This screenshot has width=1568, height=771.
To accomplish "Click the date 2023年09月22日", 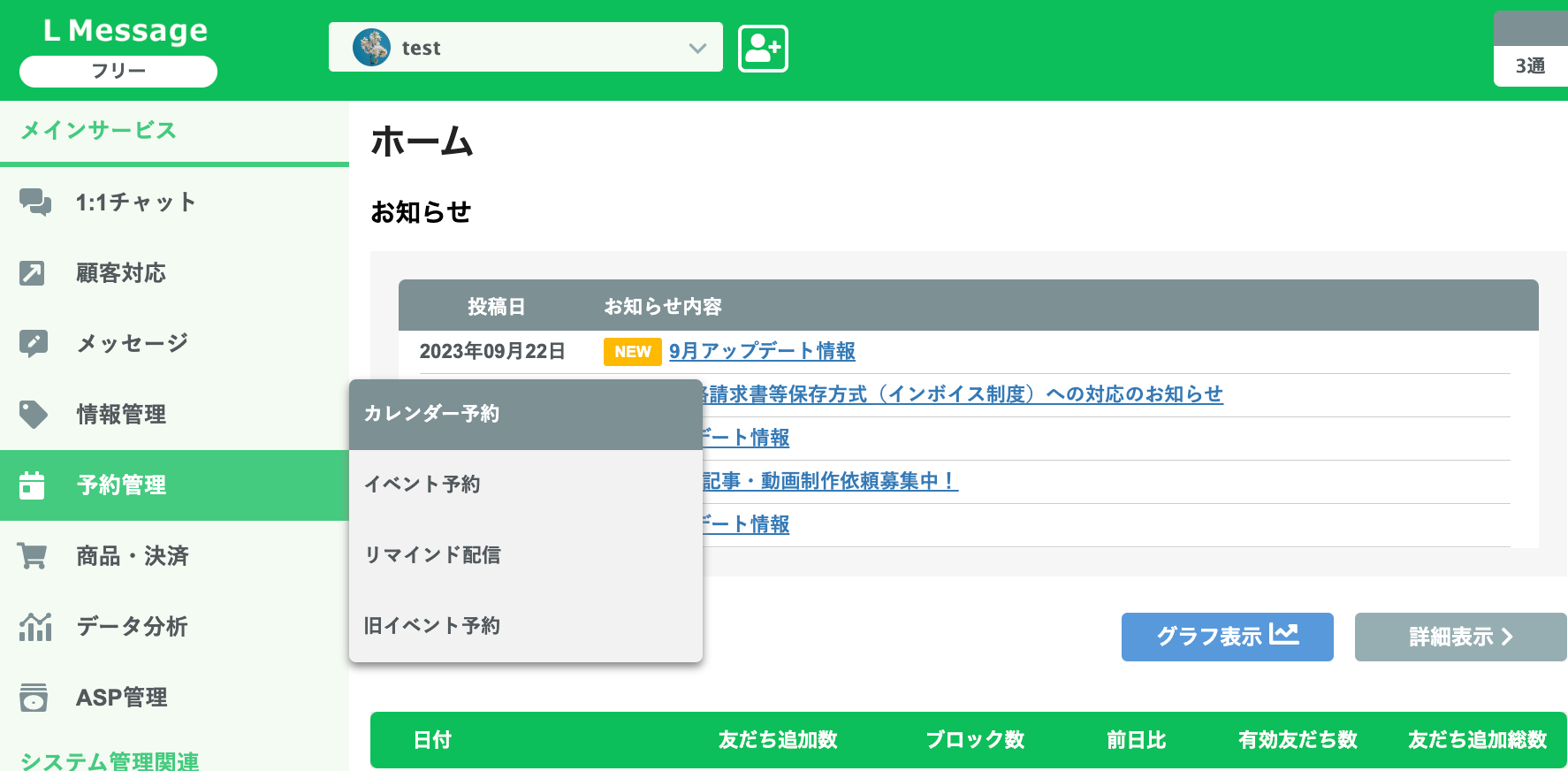I will coord(492,352).
